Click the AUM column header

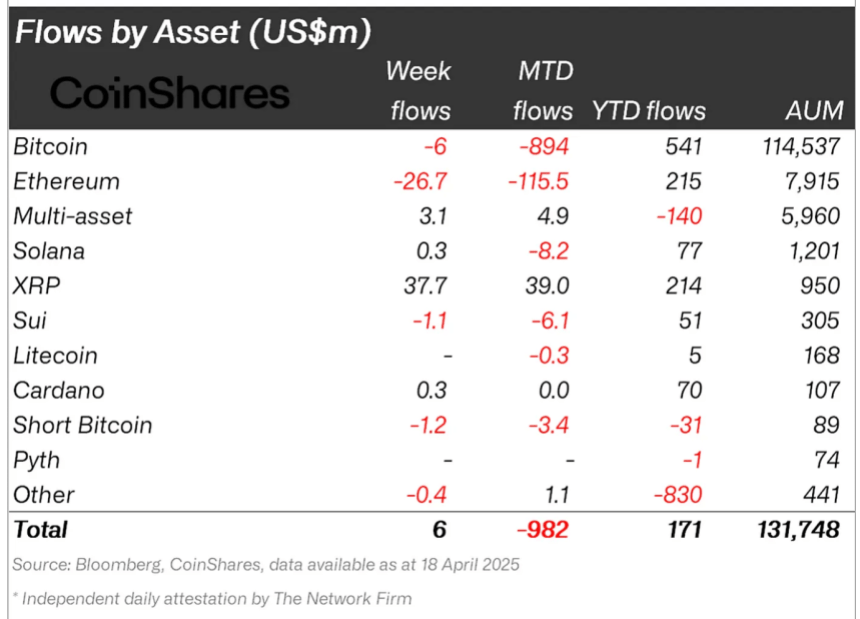click(x=814, y=111)
